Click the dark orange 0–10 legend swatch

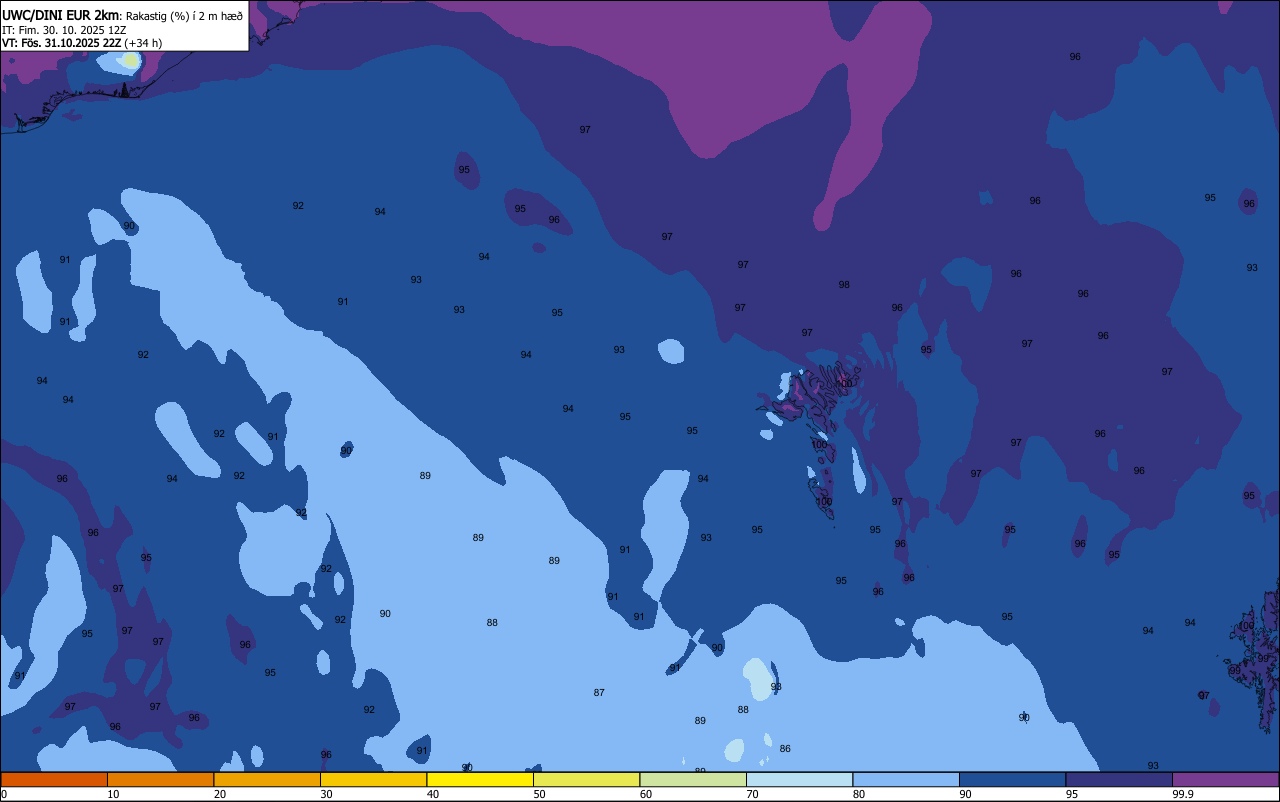pos(54,779)
